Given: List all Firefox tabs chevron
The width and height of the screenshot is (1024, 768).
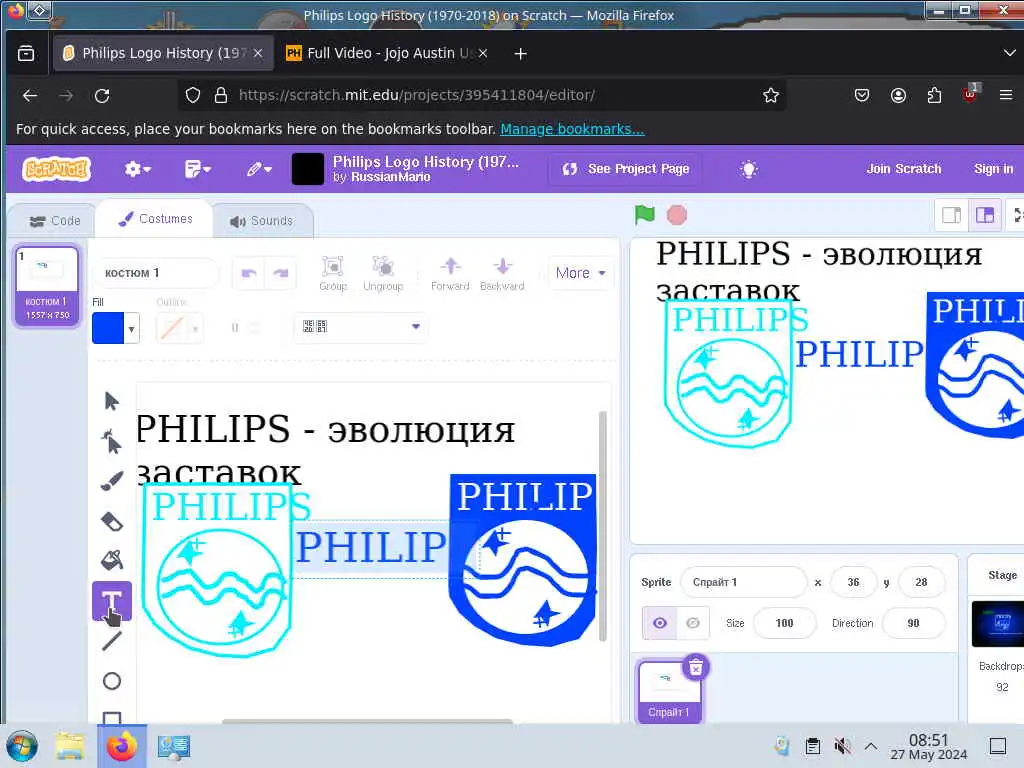Looking at the screenshot, I should [1009, 53].
